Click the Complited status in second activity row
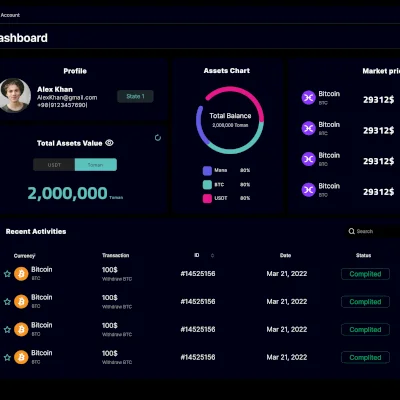 click(365, 302)
